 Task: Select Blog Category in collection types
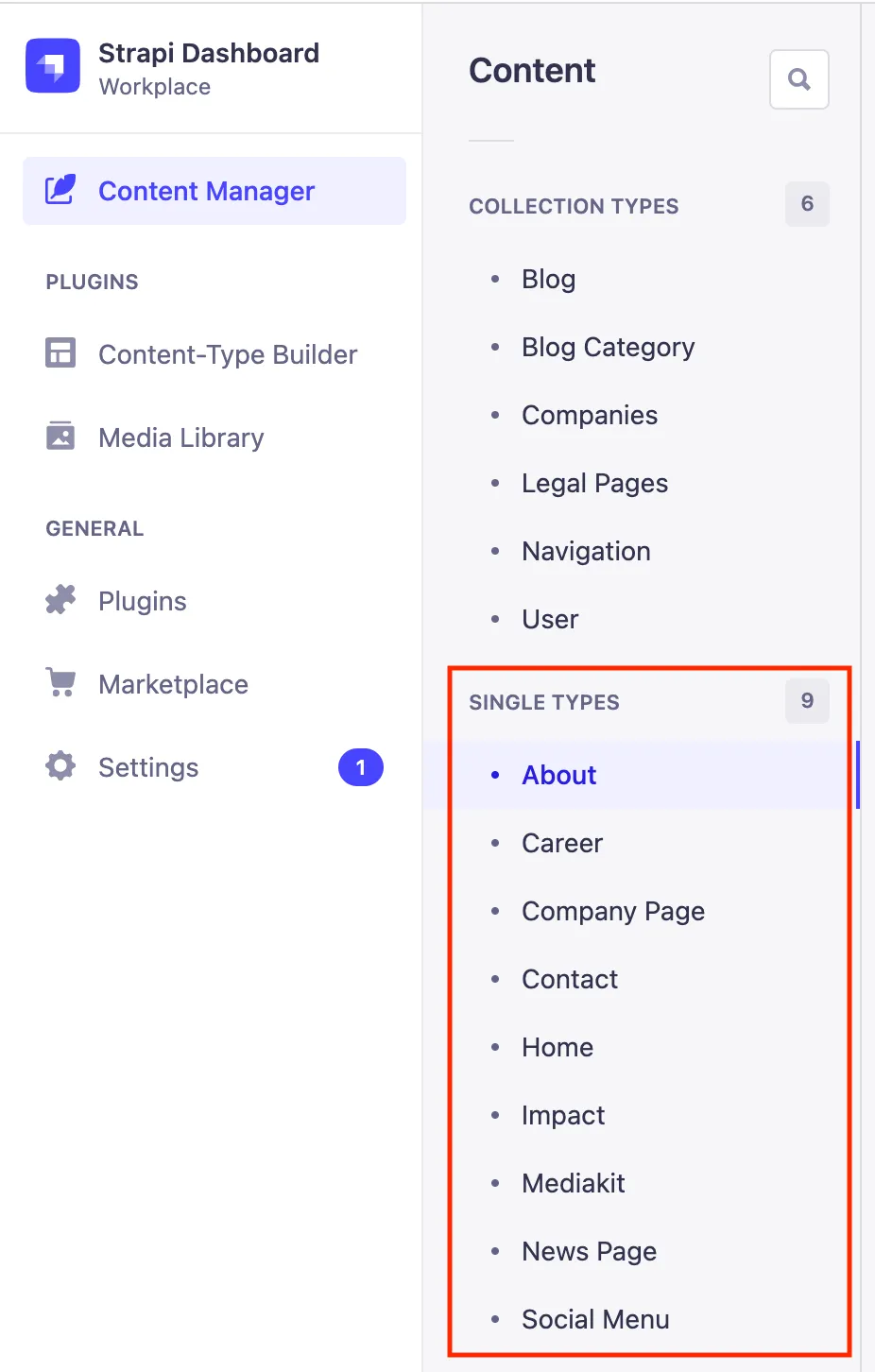[608, 348]
